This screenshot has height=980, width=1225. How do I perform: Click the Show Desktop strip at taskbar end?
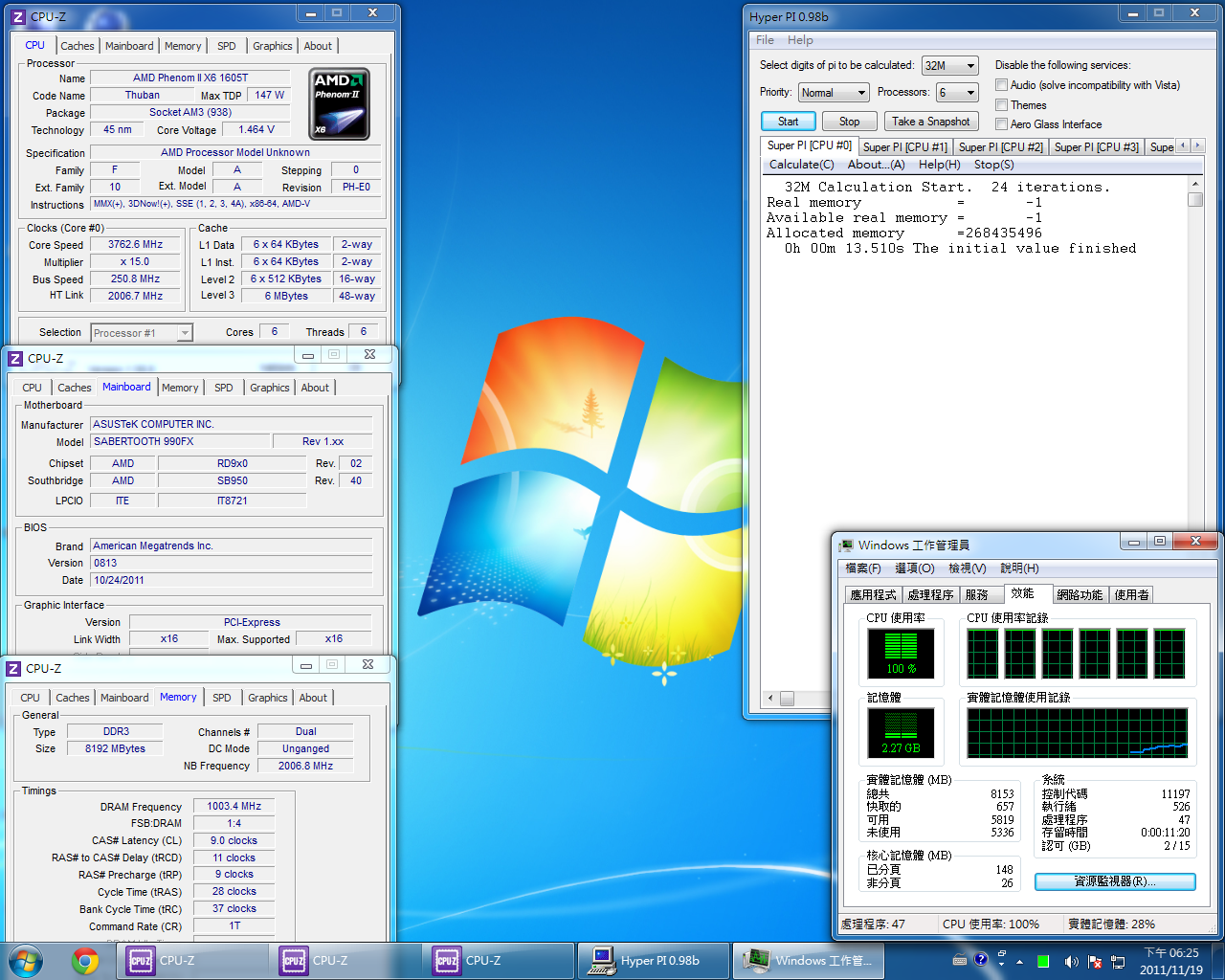(x=1218, y=961)
